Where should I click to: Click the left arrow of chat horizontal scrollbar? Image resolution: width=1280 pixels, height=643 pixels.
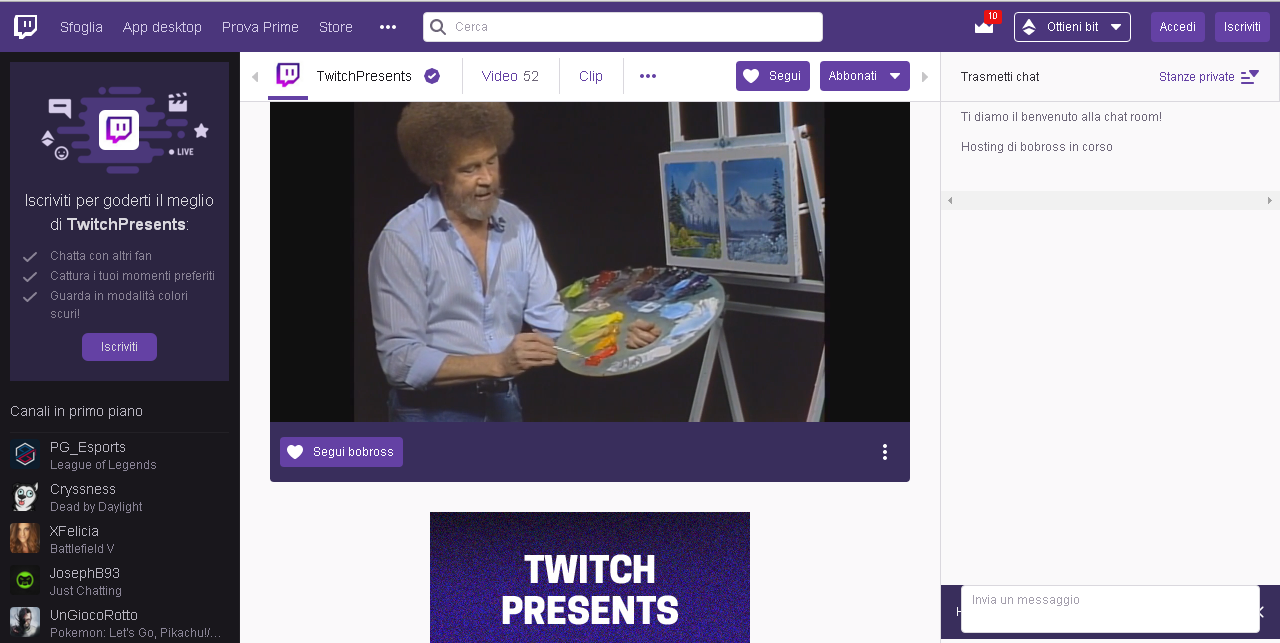[x=950, y=200]
